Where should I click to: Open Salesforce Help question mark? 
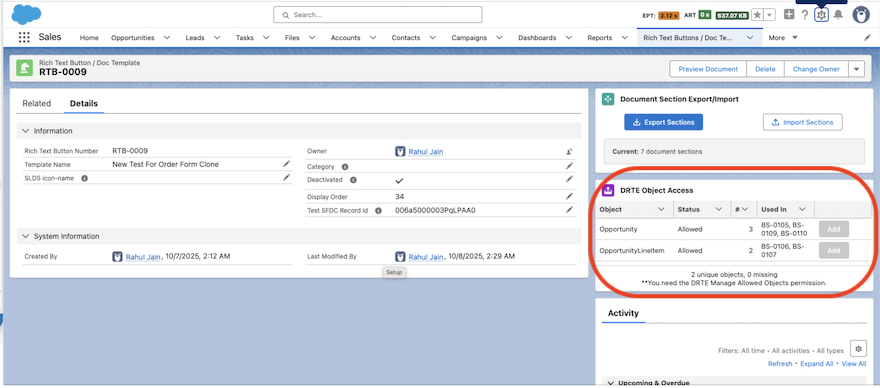pos(805,15)
